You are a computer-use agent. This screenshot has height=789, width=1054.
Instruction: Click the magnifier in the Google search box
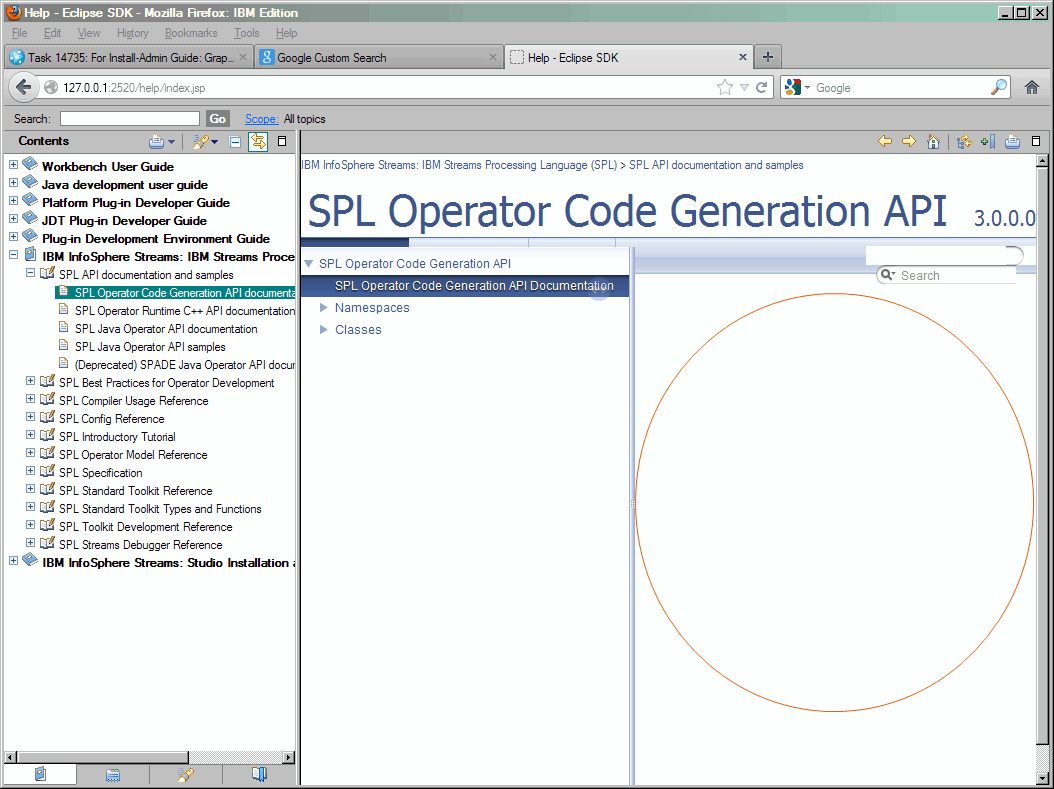click(x=999, y=87)
